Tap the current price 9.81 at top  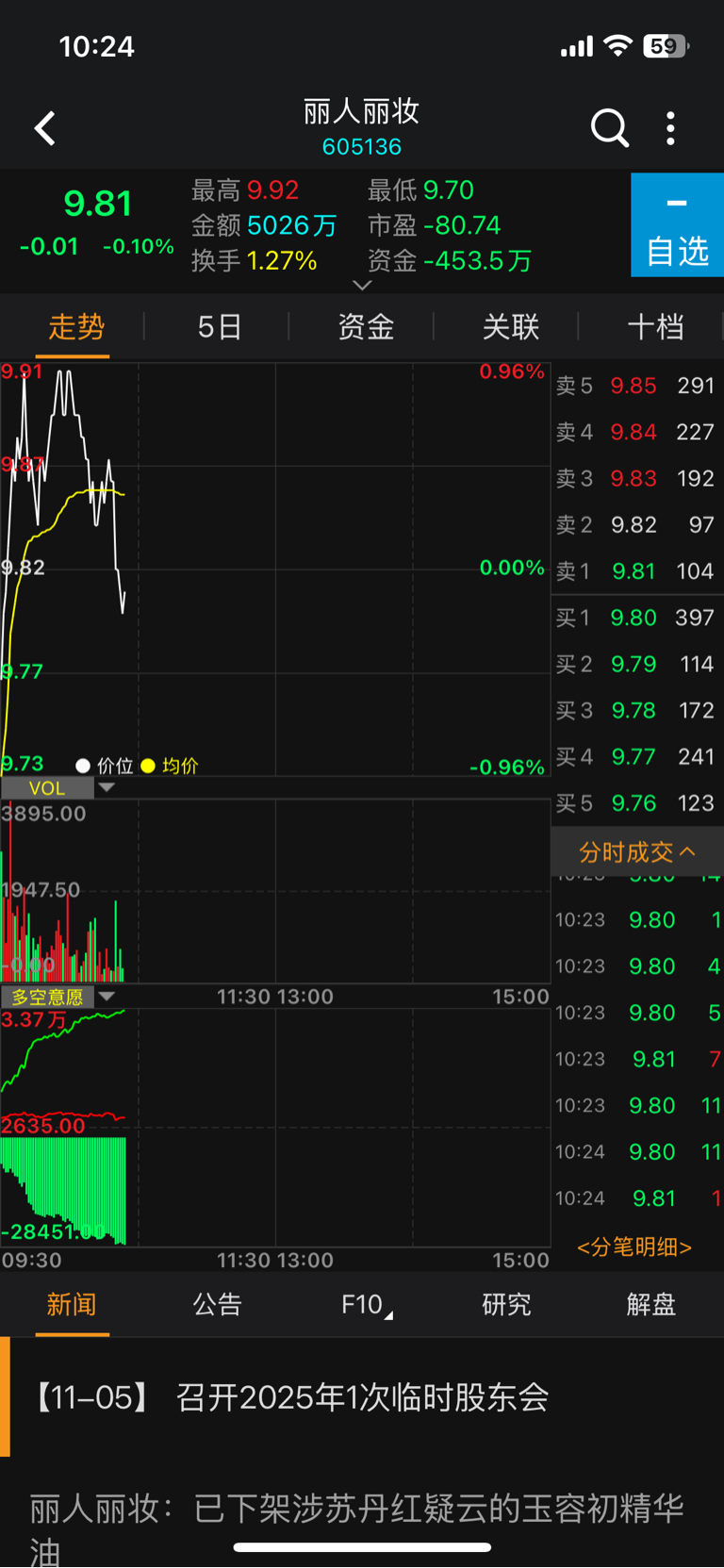point(98,204)
